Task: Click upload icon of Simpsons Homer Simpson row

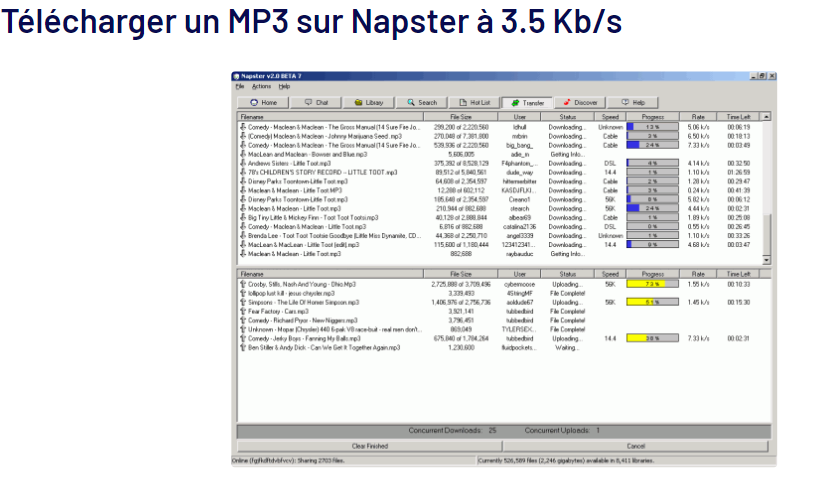Action: tap(243, 302)
